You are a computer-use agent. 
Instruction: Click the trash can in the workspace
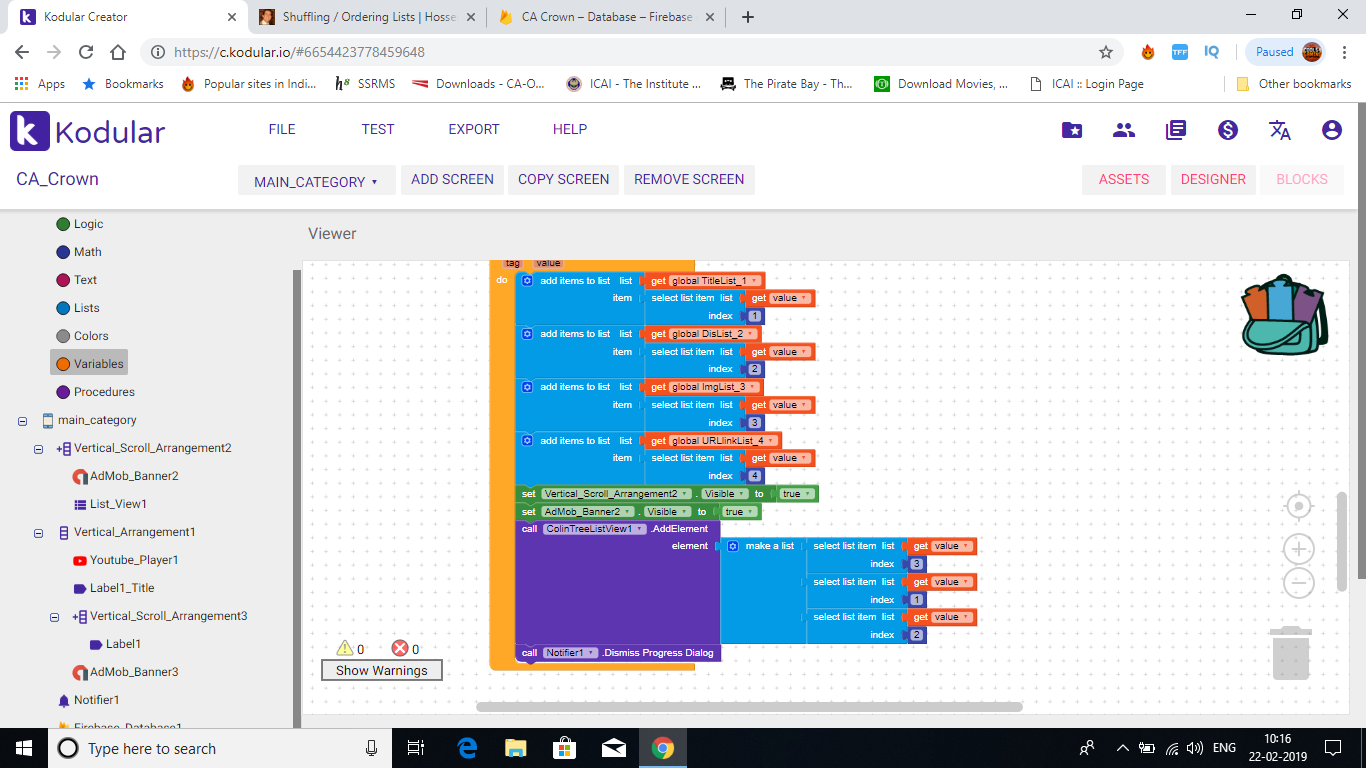1290,653
